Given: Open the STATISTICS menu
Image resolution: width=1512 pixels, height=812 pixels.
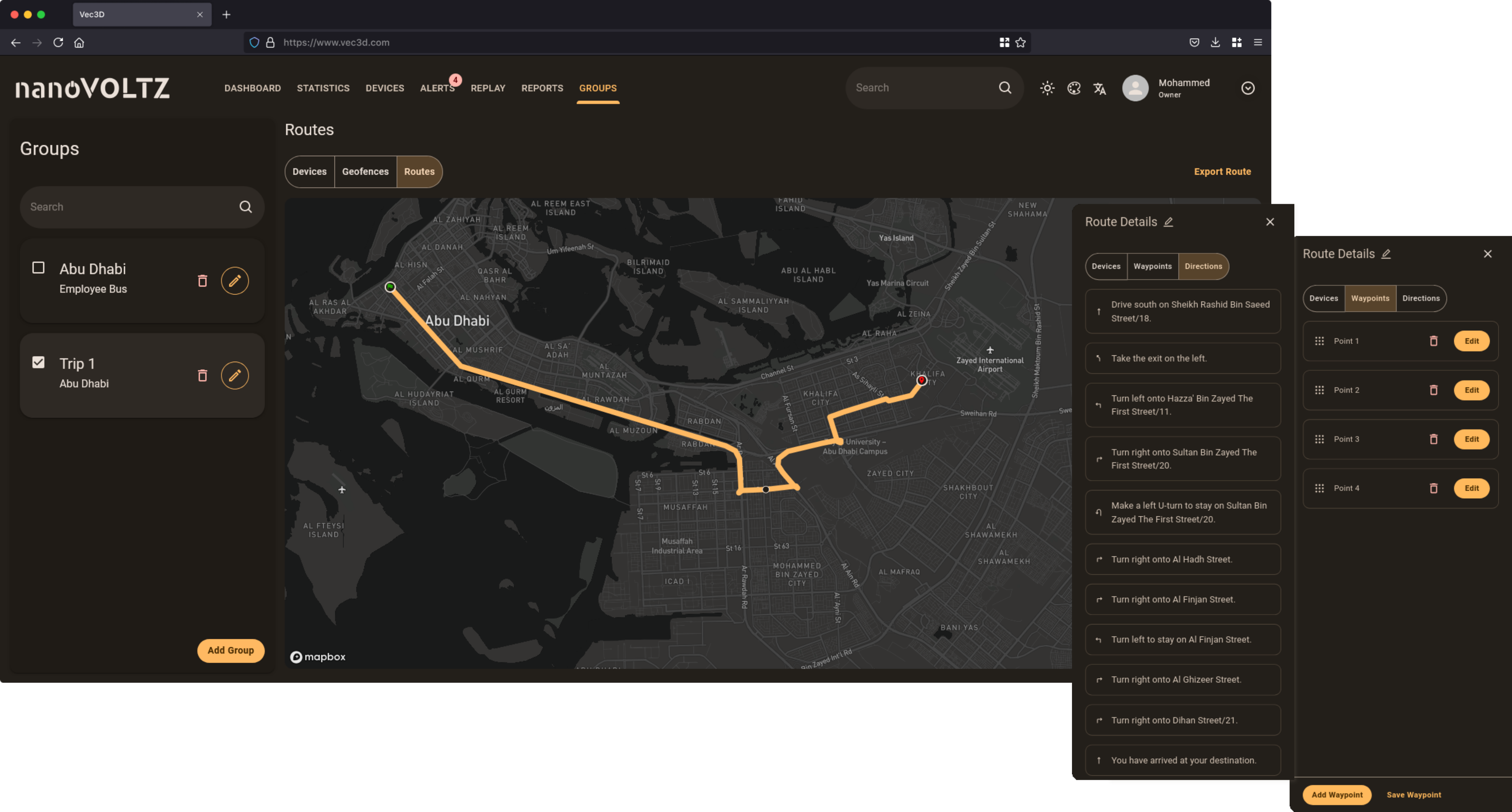Looking at the screenshot, I should click(x=323, y=88).
